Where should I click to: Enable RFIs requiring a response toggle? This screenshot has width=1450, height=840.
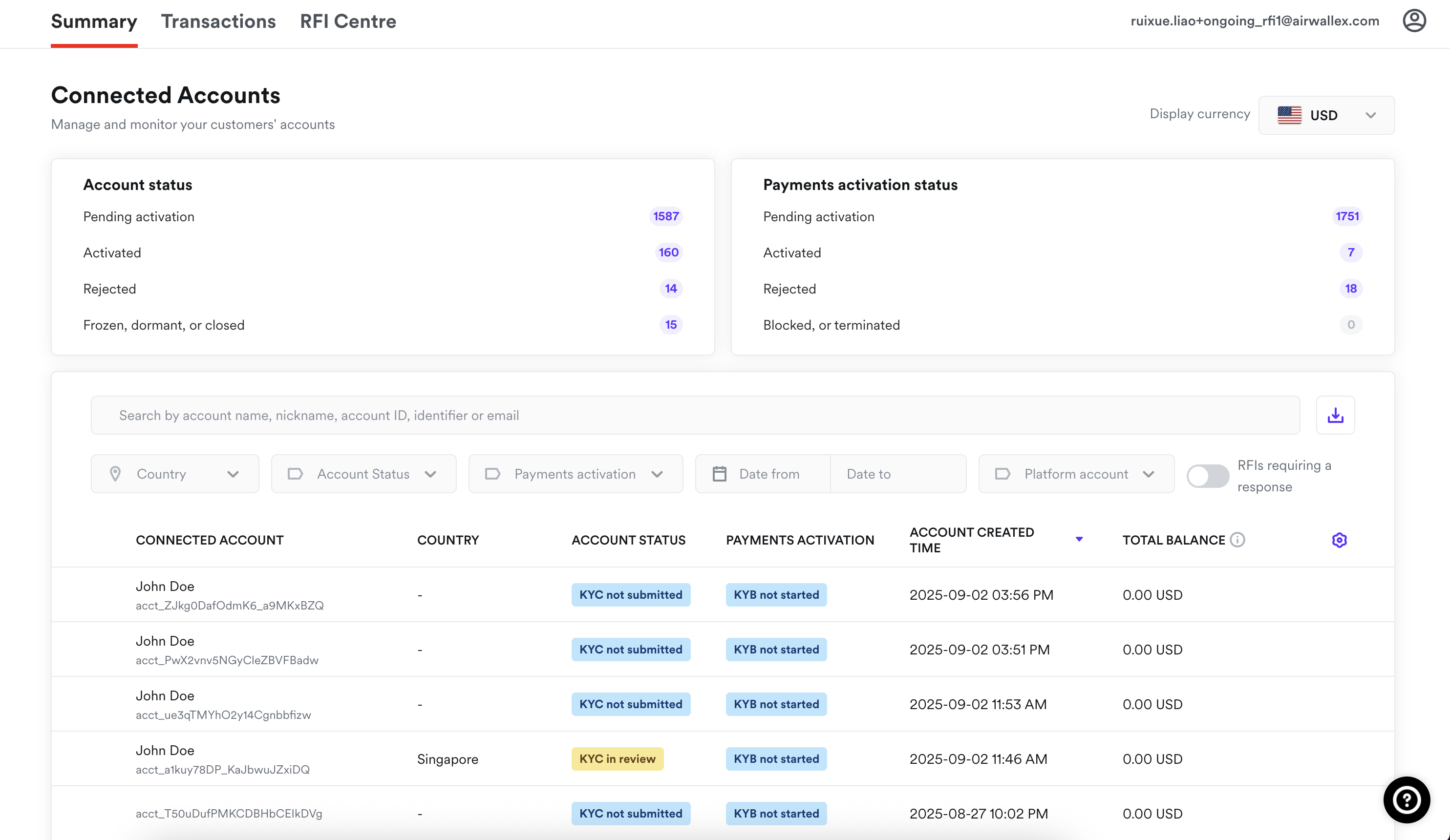[1207, 476]
